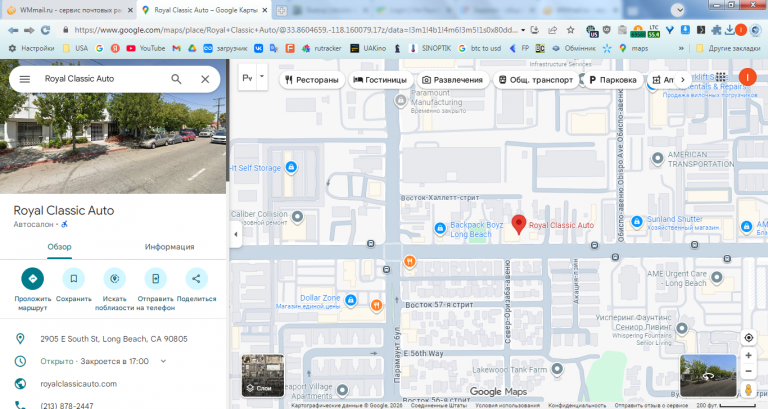Expand hidden bookmarks with double chevron
This screenshot has height=409, width=768.
[681, 48]
